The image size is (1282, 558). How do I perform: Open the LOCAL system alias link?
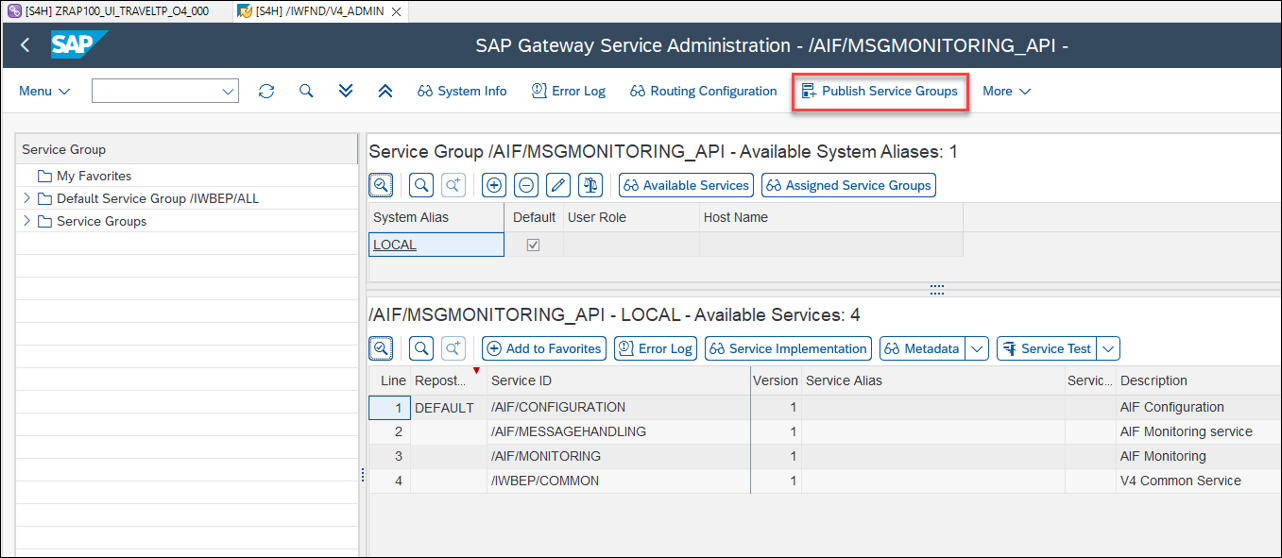pyautogui.click(x=395, y=245)
